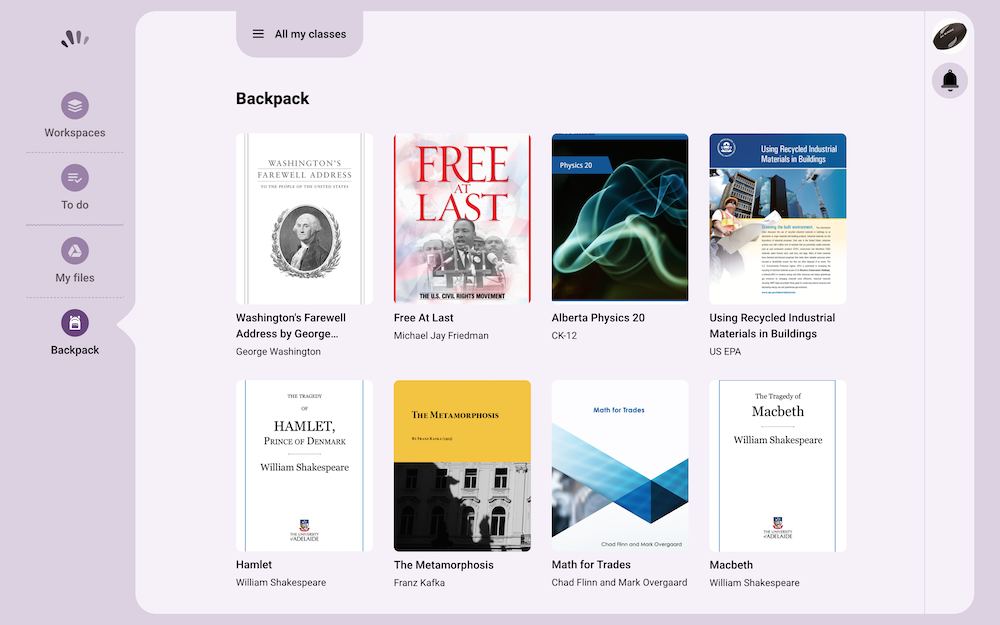Open the Math for Trades cover

click(620, 466)
